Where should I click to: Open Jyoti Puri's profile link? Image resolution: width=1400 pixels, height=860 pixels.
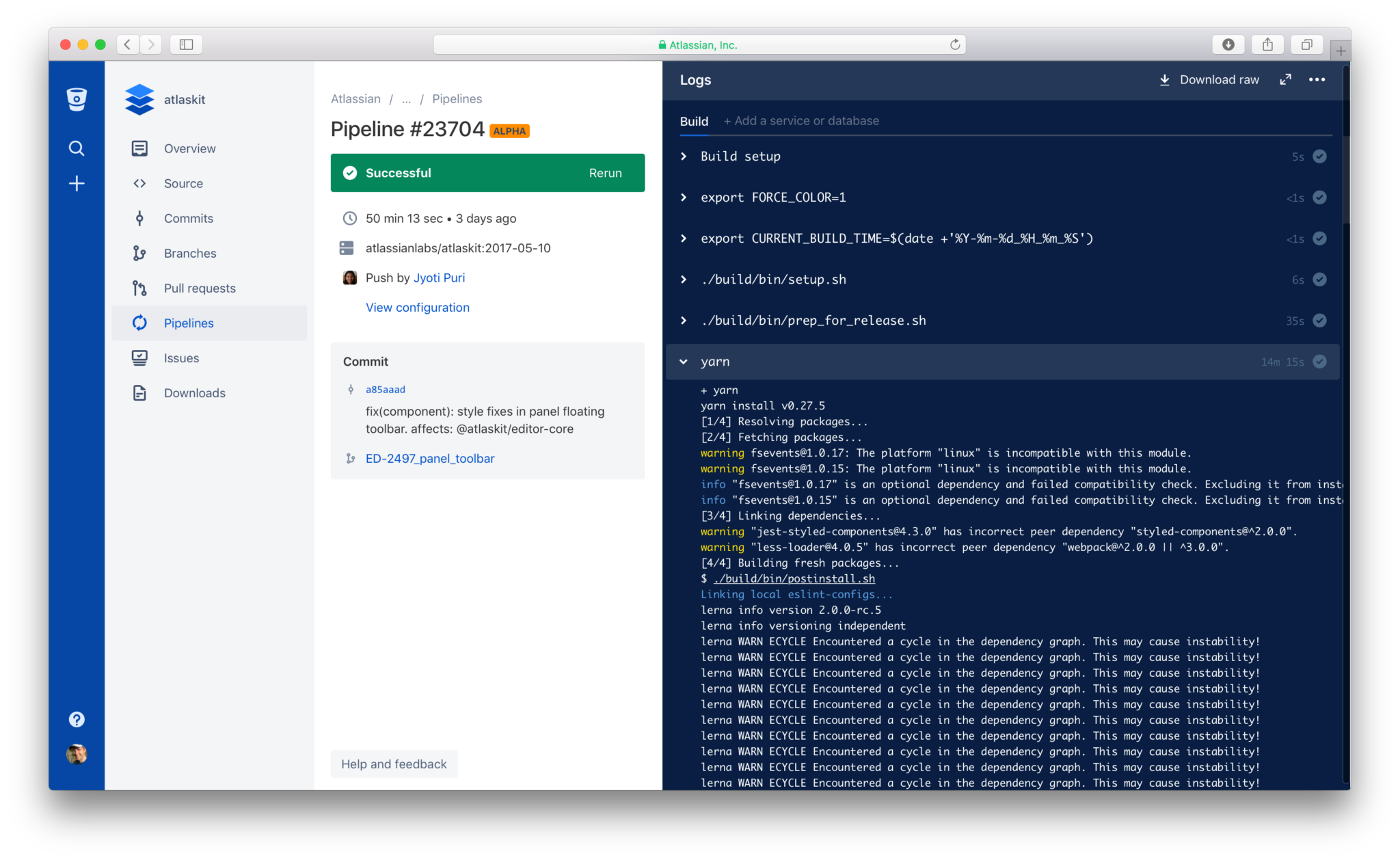pyautogui.click(x=439, y=278)
